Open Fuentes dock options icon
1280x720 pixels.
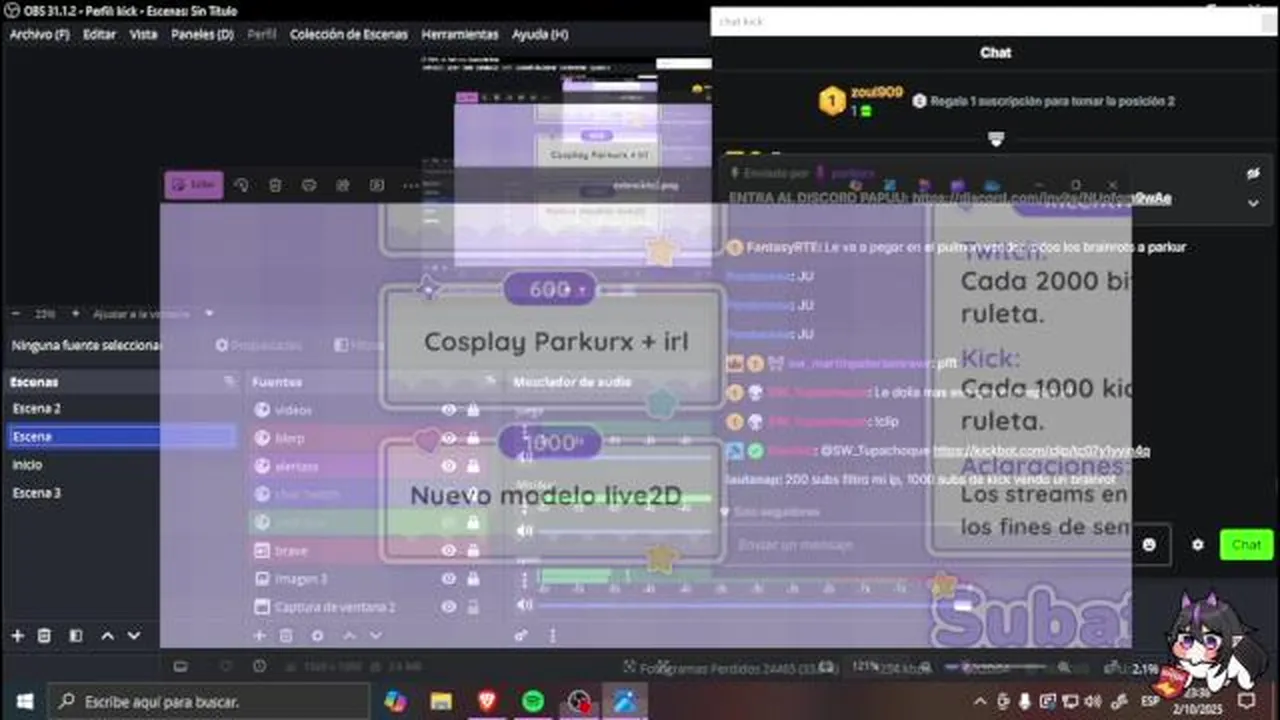point(490,381)
